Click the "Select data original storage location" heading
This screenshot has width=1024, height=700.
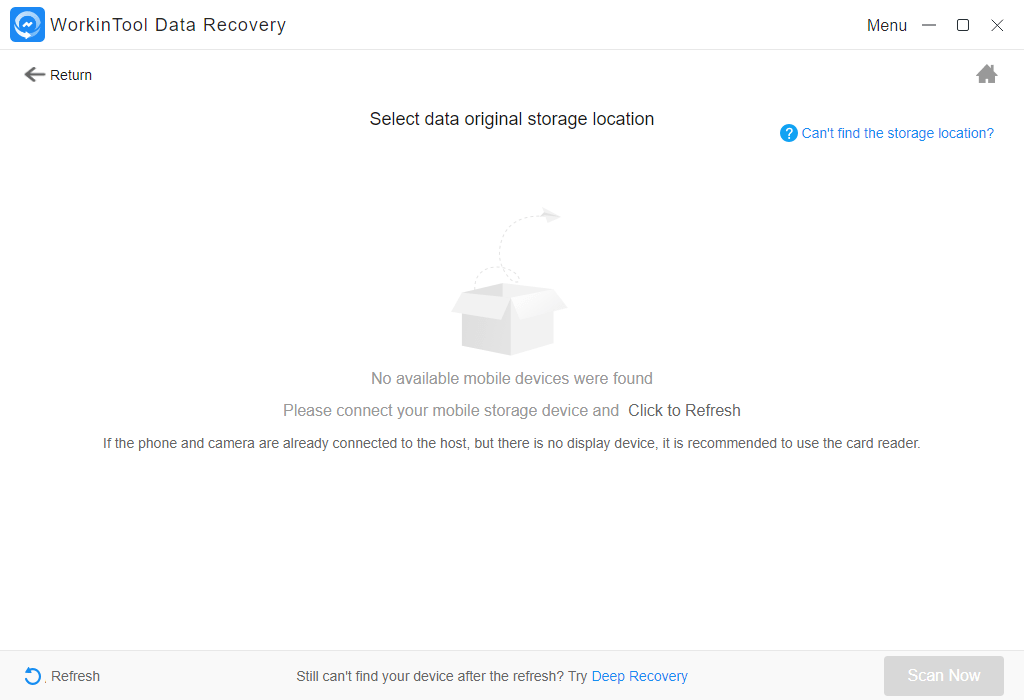coord(511,119)
